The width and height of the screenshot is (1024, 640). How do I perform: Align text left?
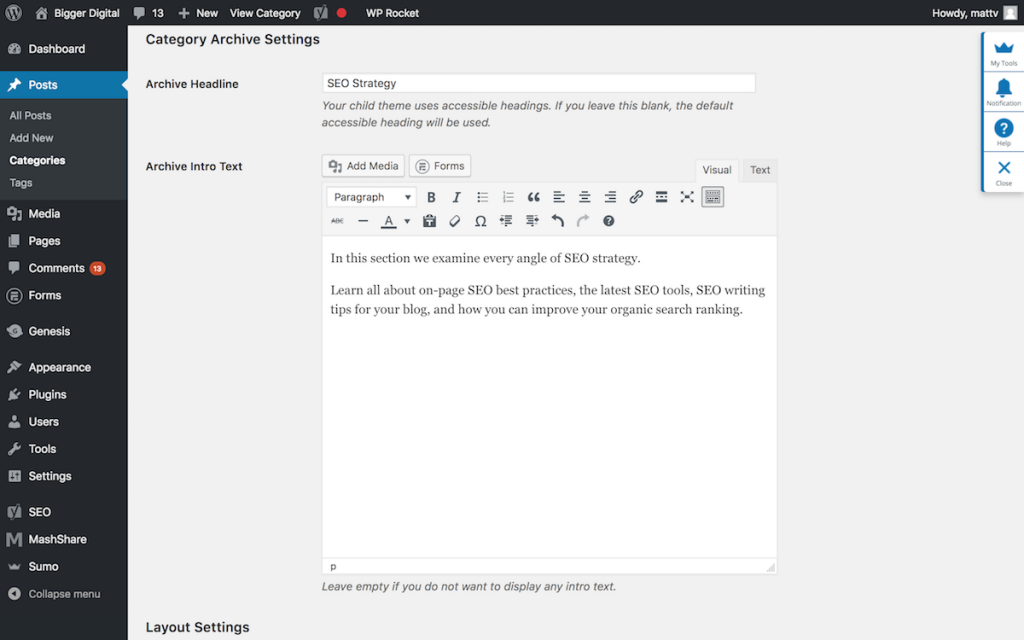(x=559, y=197)
